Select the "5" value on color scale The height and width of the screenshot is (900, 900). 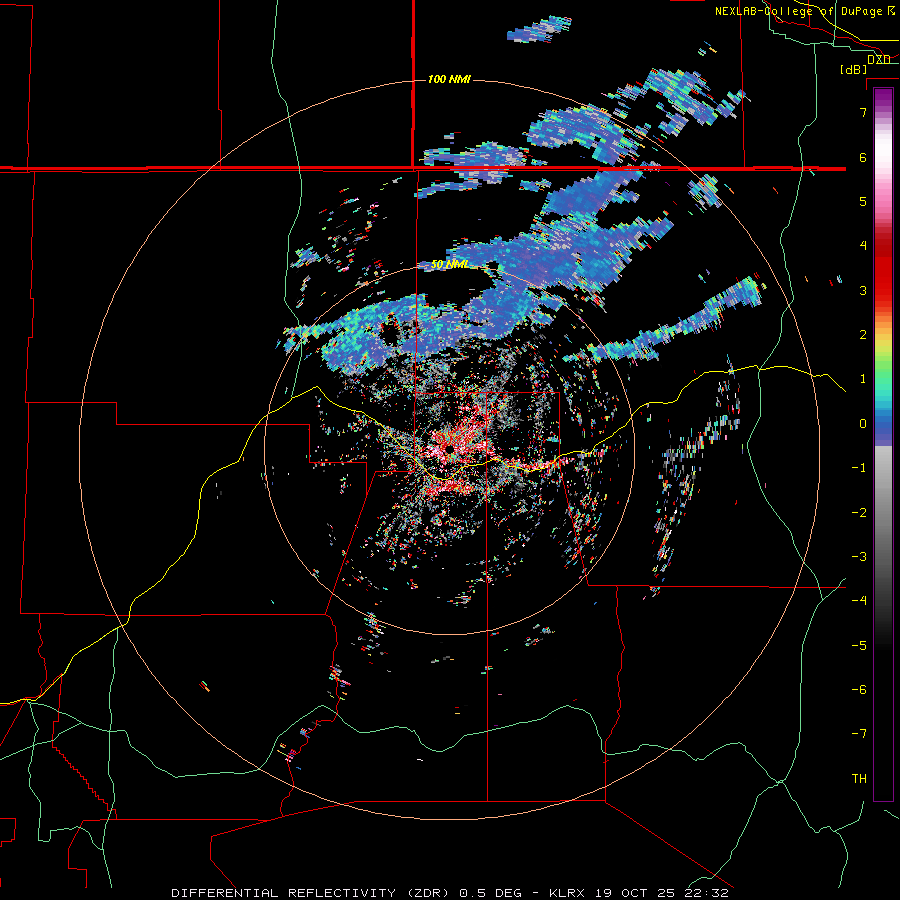coord(863,201)
